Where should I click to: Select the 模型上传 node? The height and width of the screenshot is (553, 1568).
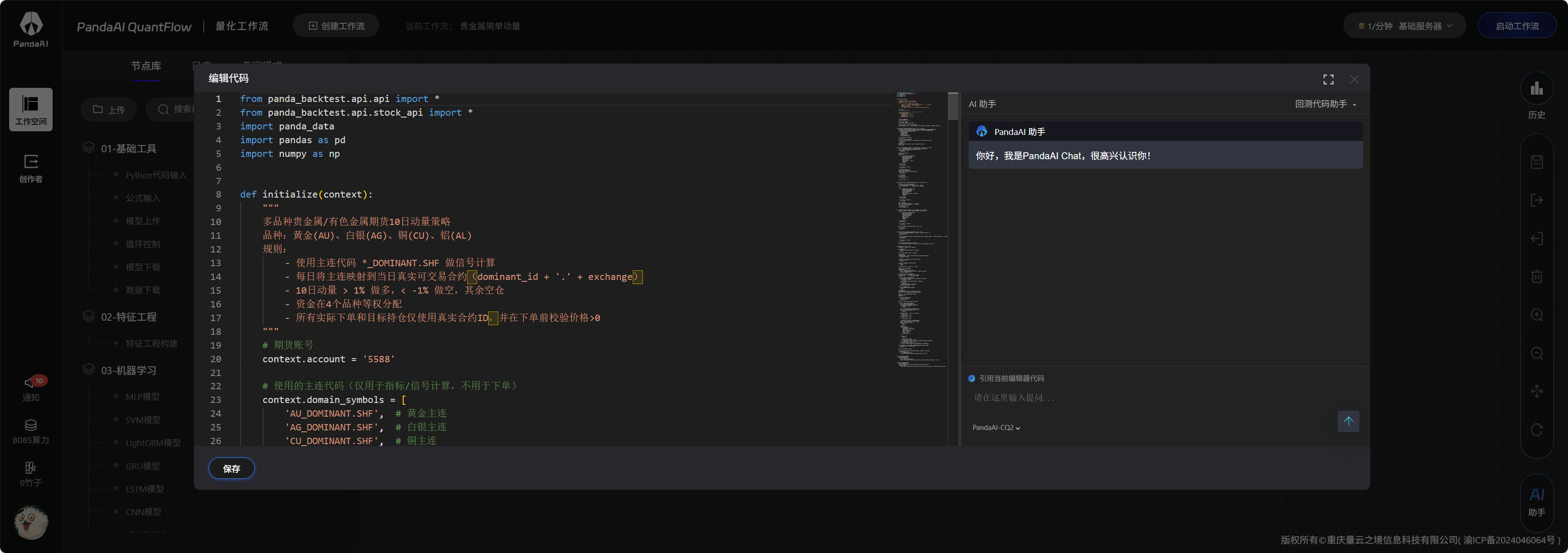point(142,221)
